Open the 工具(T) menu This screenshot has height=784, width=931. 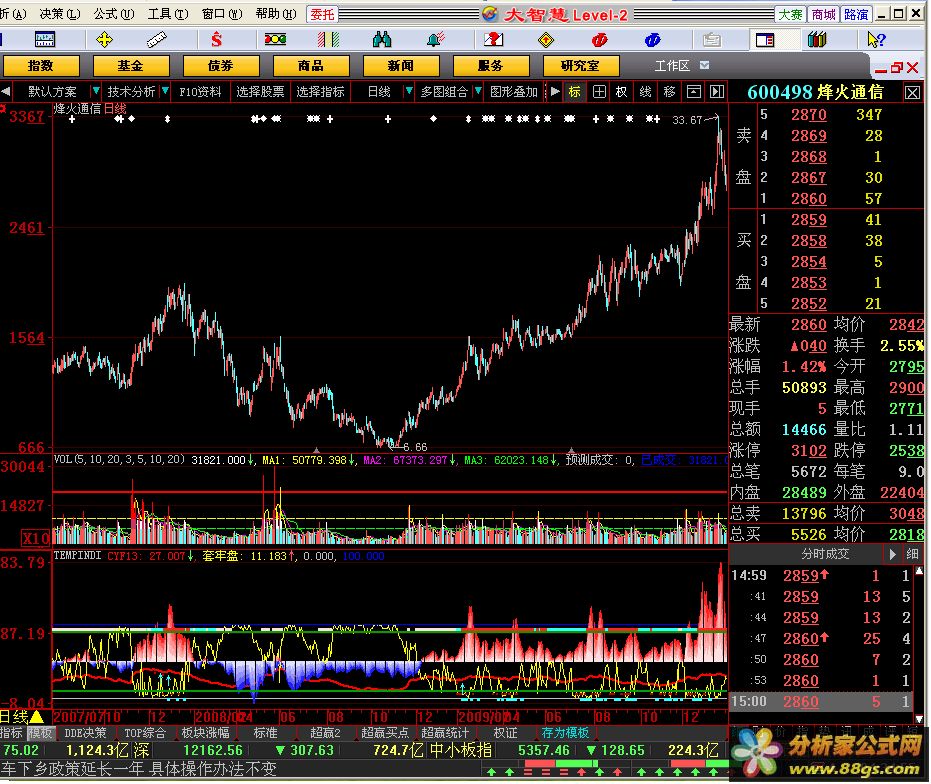tap(168, 14)
